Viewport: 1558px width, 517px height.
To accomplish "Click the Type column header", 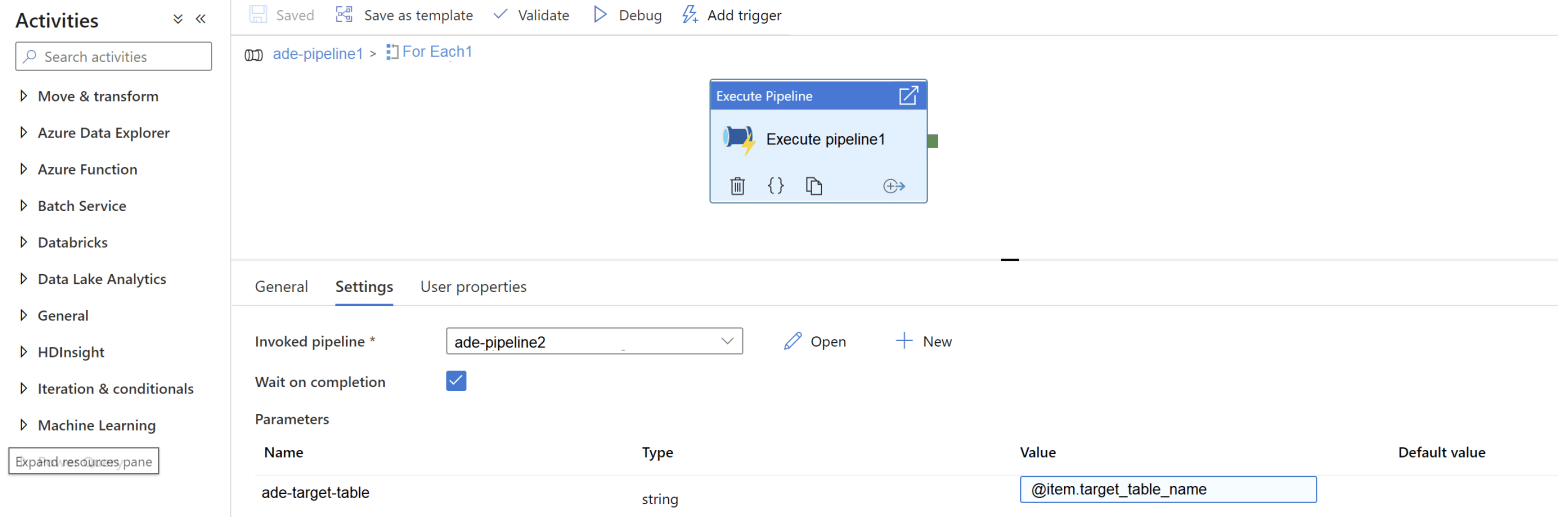I will tap(658, 452).
